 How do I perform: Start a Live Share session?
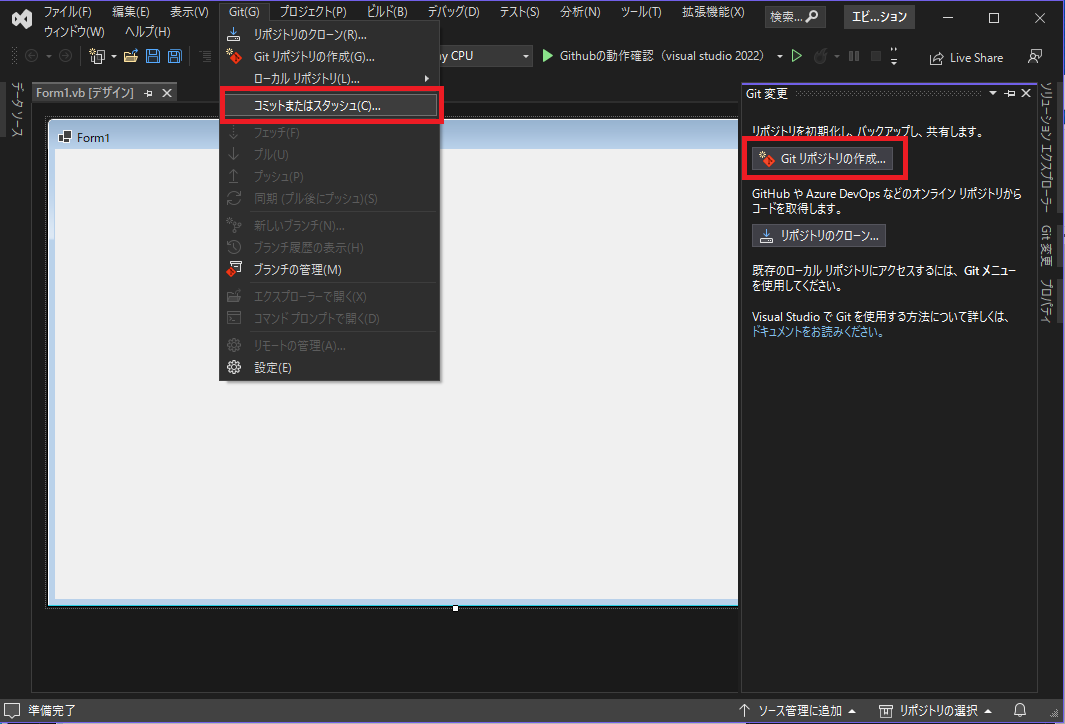click(x=965, y=57)
